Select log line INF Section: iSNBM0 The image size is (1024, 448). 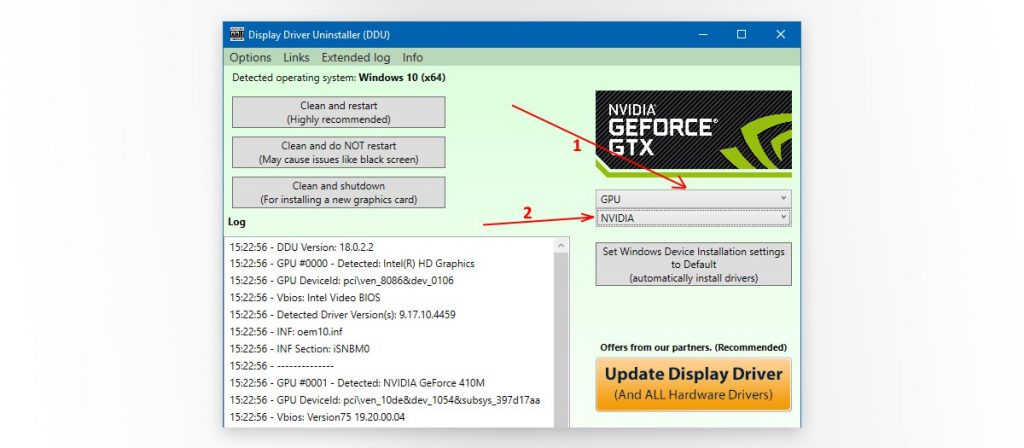(299, 349)
